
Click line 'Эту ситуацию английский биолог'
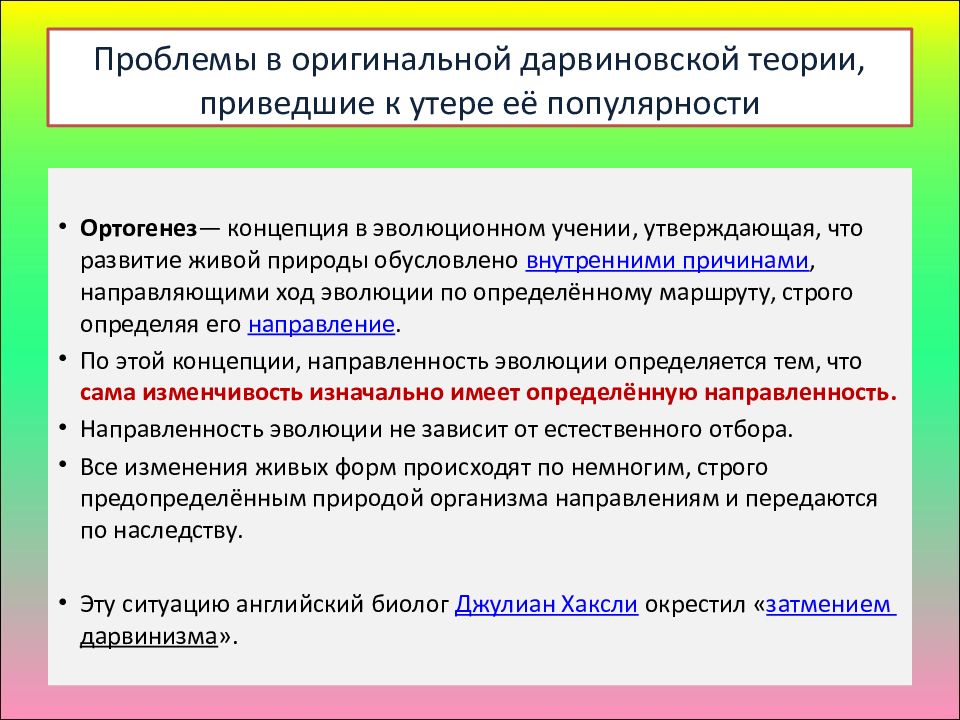point(264,604)
